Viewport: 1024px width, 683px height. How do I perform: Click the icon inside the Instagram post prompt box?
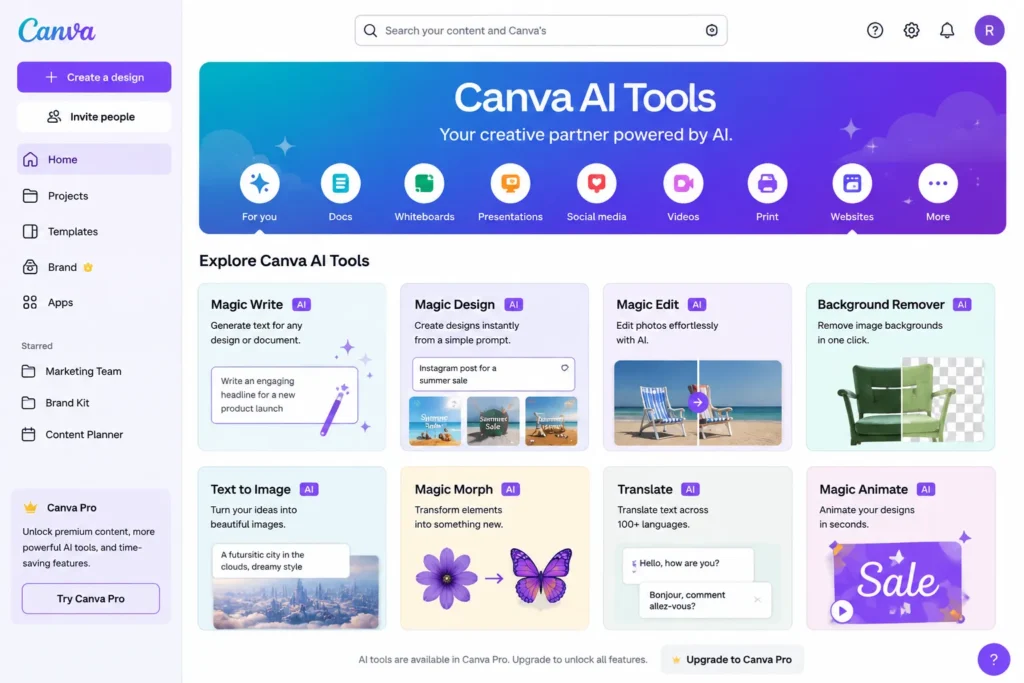[x=564, y=368]
